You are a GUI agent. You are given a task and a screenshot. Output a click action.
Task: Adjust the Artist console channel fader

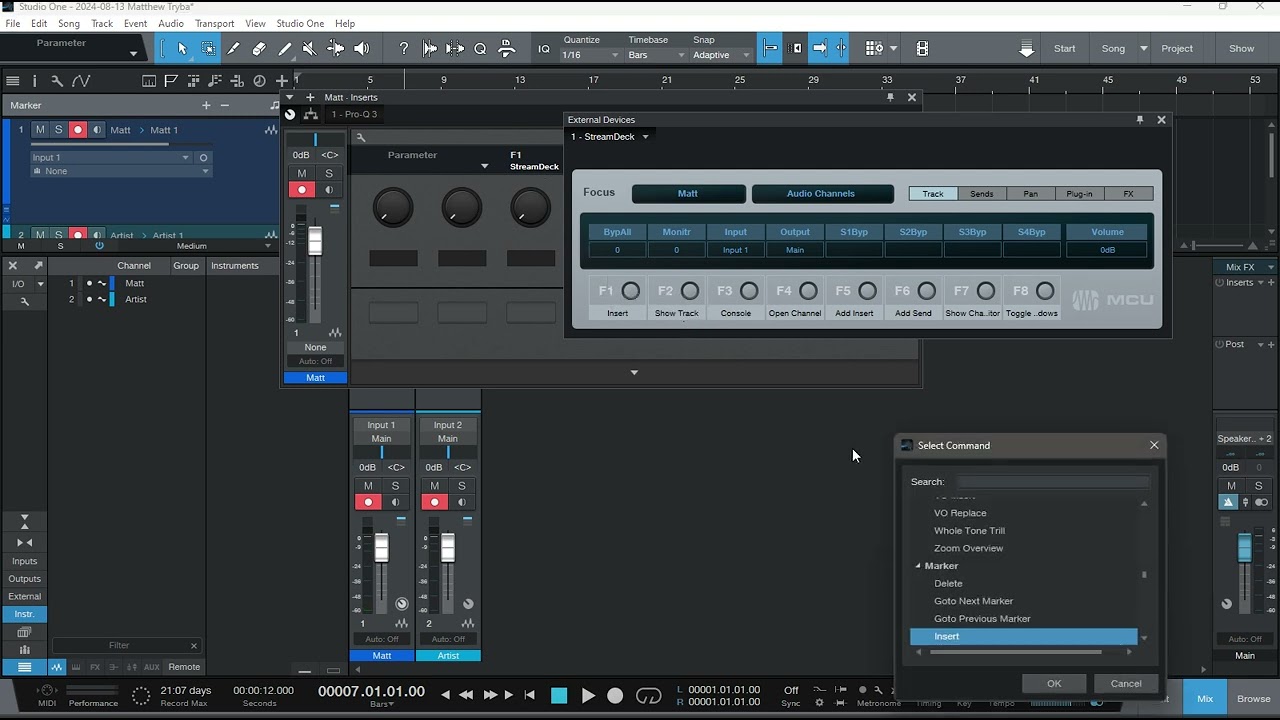448,547
